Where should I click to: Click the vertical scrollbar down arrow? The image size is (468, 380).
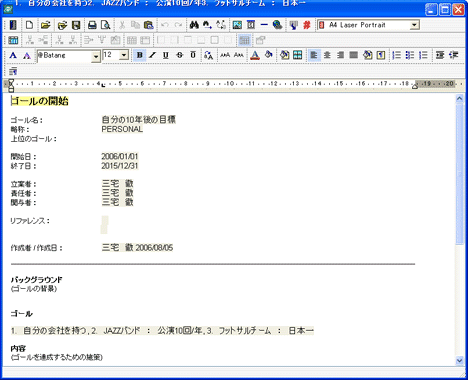point(460,360)
